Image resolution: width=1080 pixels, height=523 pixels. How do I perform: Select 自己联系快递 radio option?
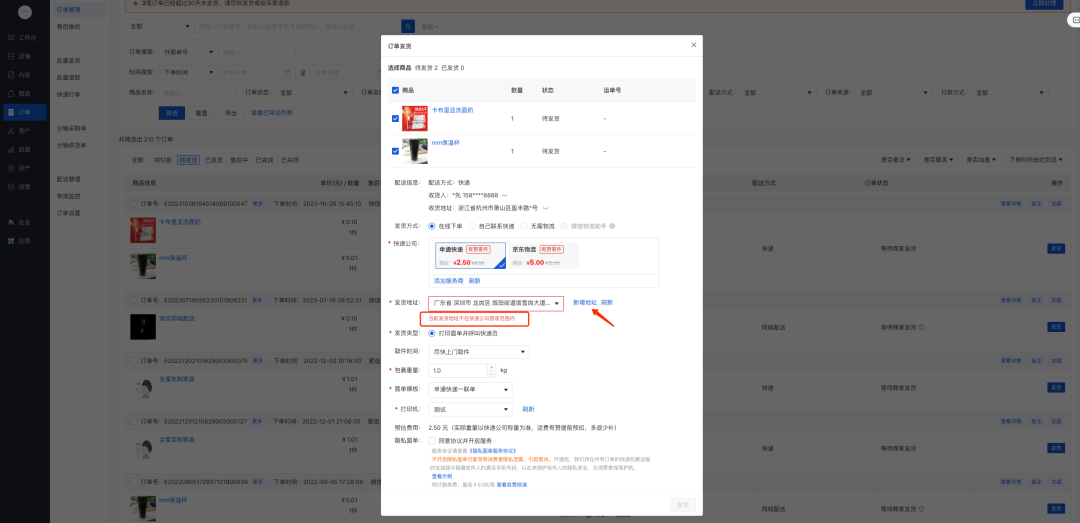click(x=472, y=226)
